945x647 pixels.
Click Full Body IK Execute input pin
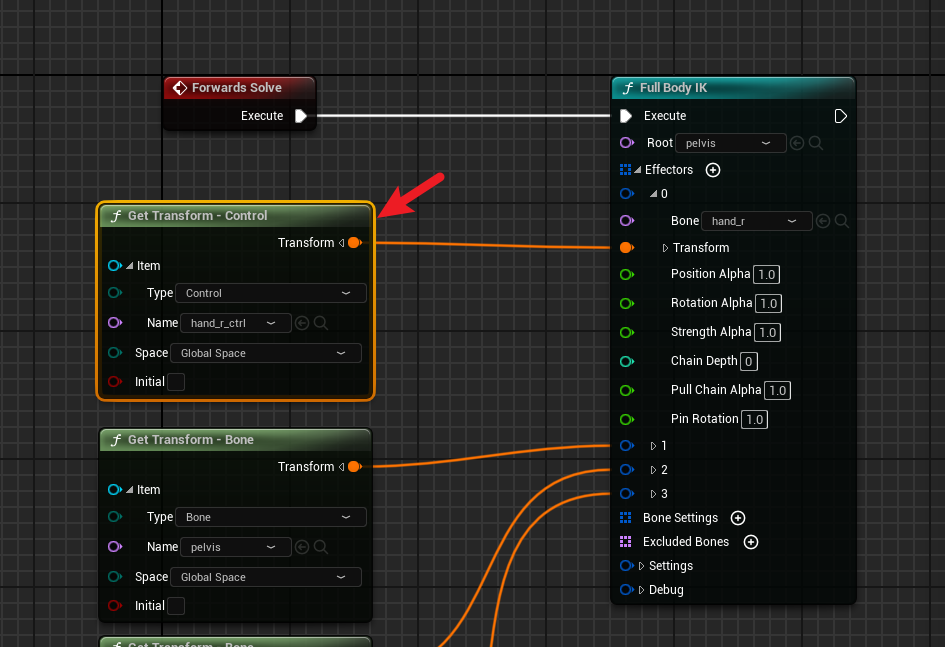626,116
